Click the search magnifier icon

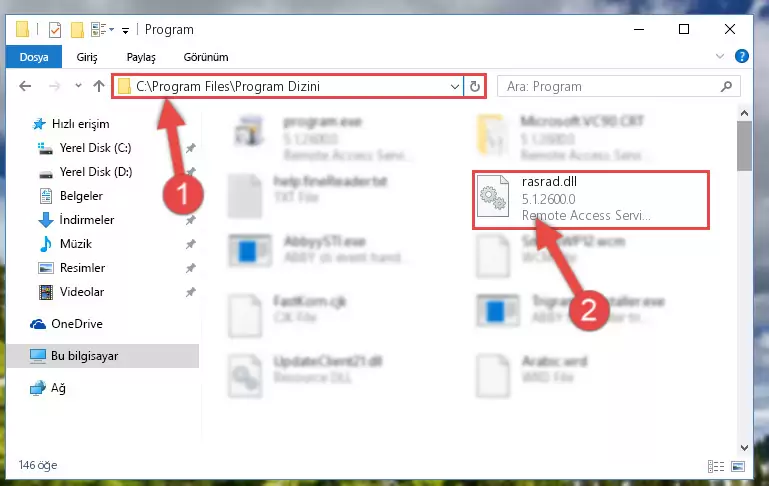click(726, 86)
